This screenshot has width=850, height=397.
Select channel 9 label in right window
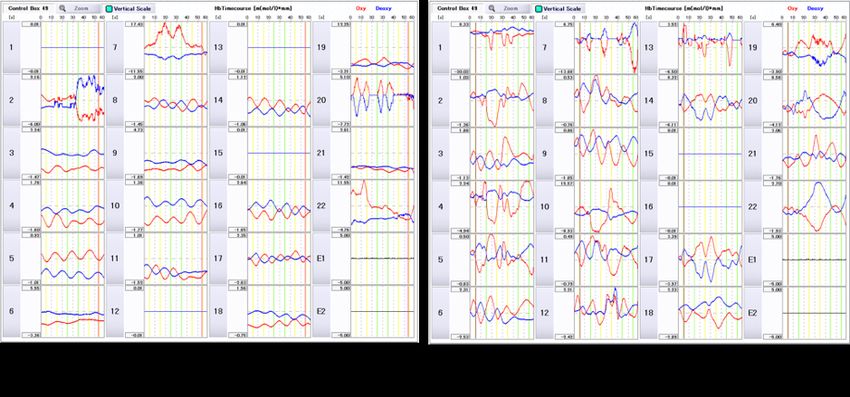click(544, 153)
